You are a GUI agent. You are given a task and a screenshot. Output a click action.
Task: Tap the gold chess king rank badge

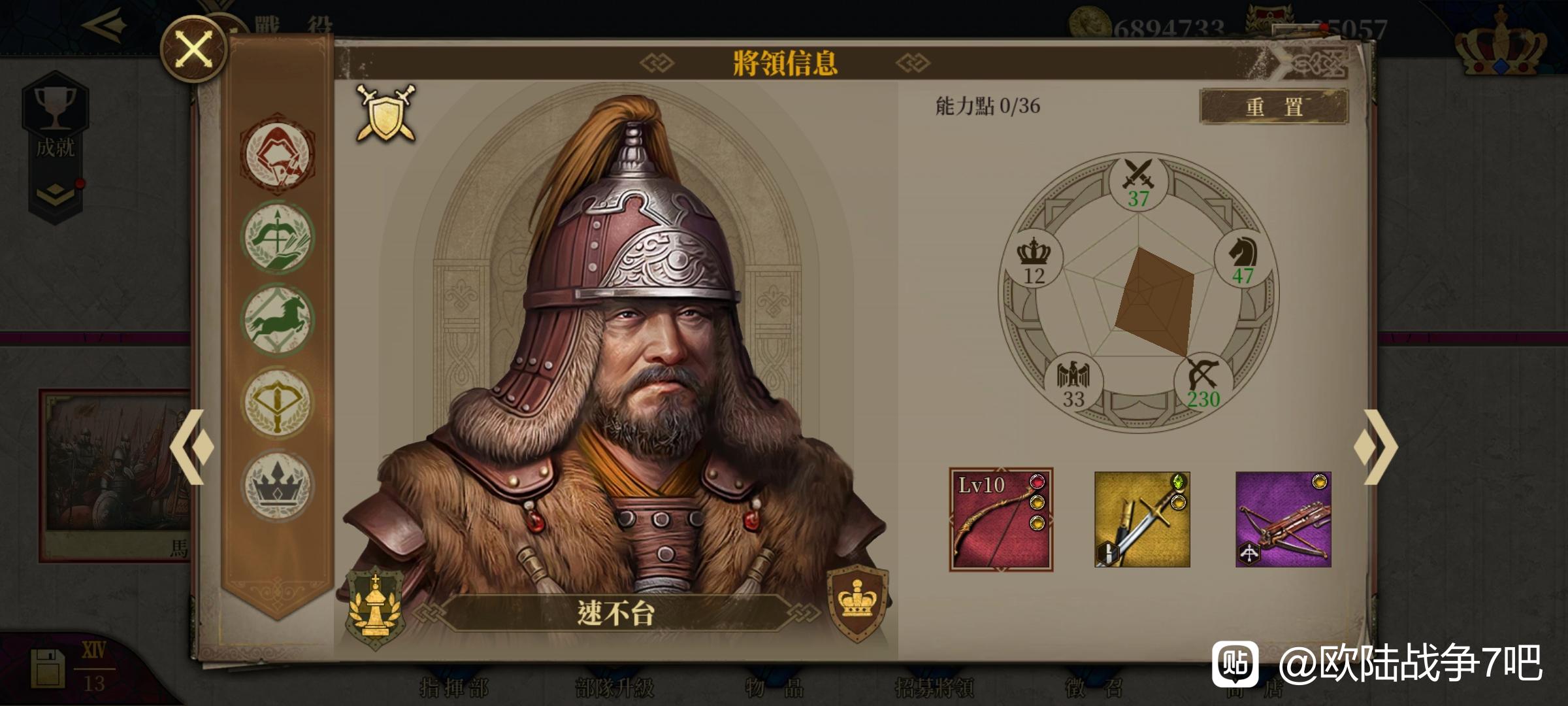(x=374, y=606)
